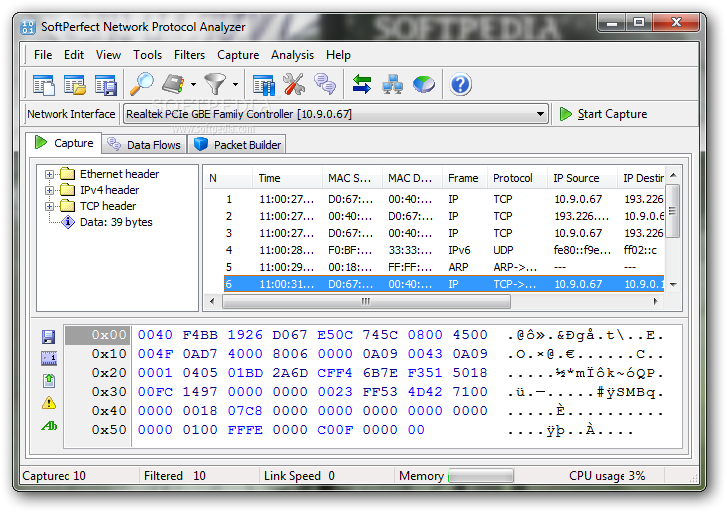
Task: Expand the Ethernet header node
Action: pos(49,174)
